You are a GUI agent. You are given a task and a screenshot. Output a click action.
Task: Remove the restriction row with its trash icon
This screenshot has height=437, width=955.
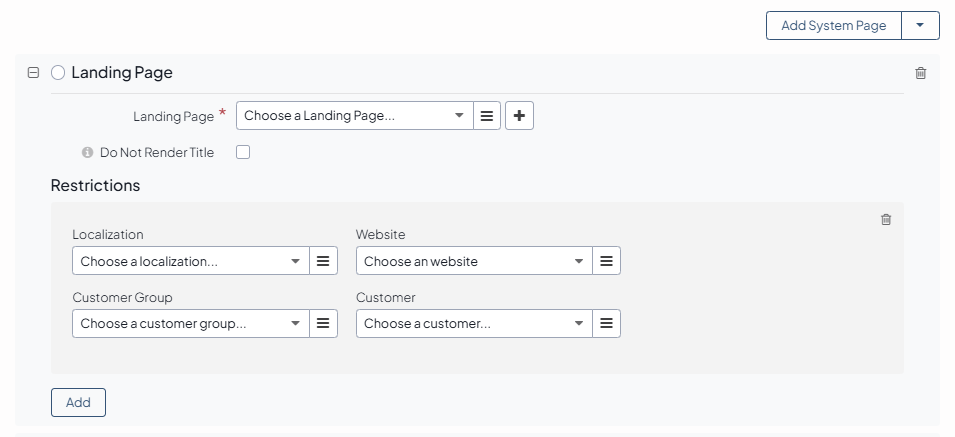(x=886, y=220)
